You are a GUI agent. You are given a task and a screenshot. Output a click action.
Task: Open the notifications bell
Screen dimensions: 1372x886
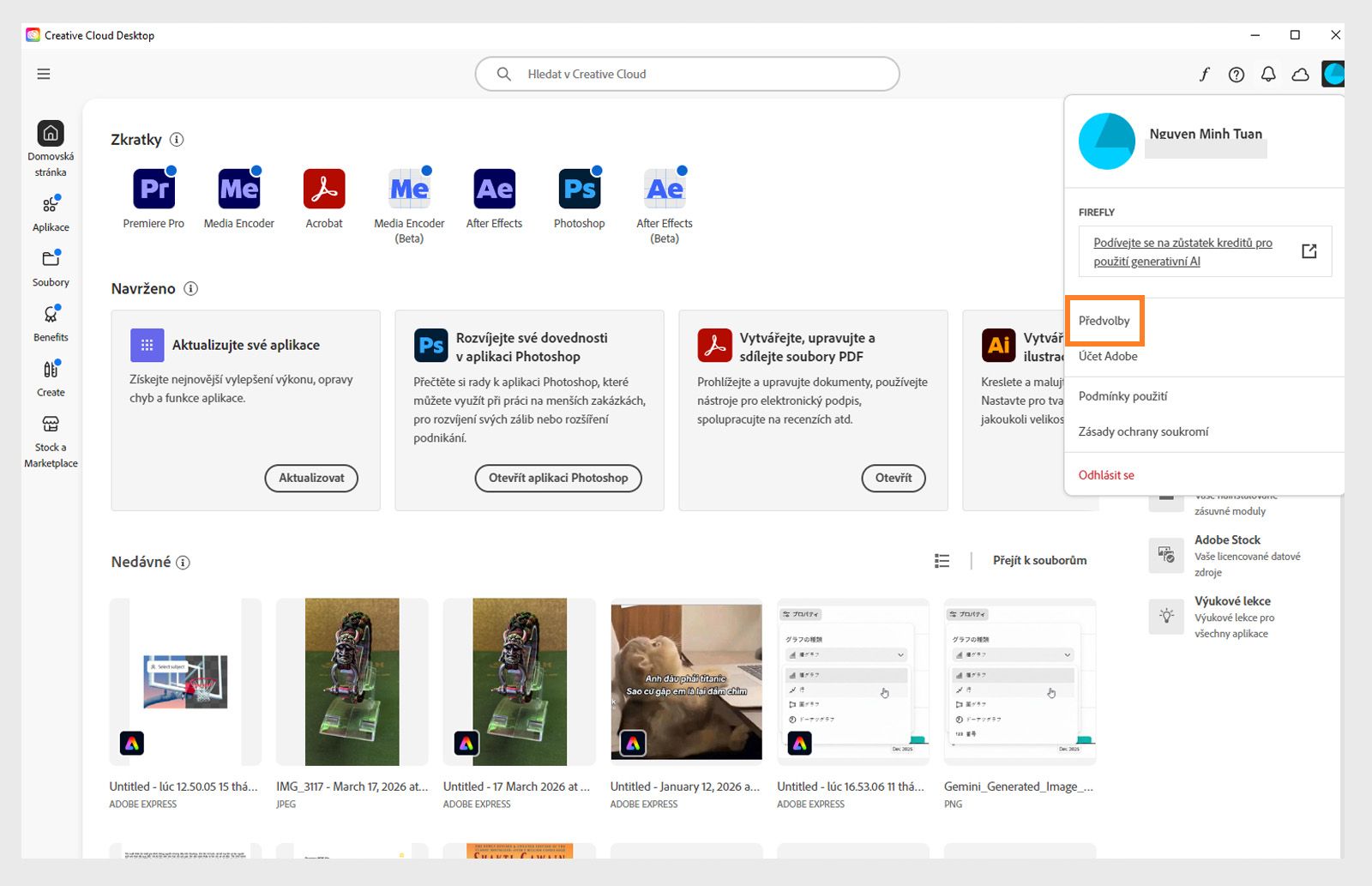tap(1268, 74)
